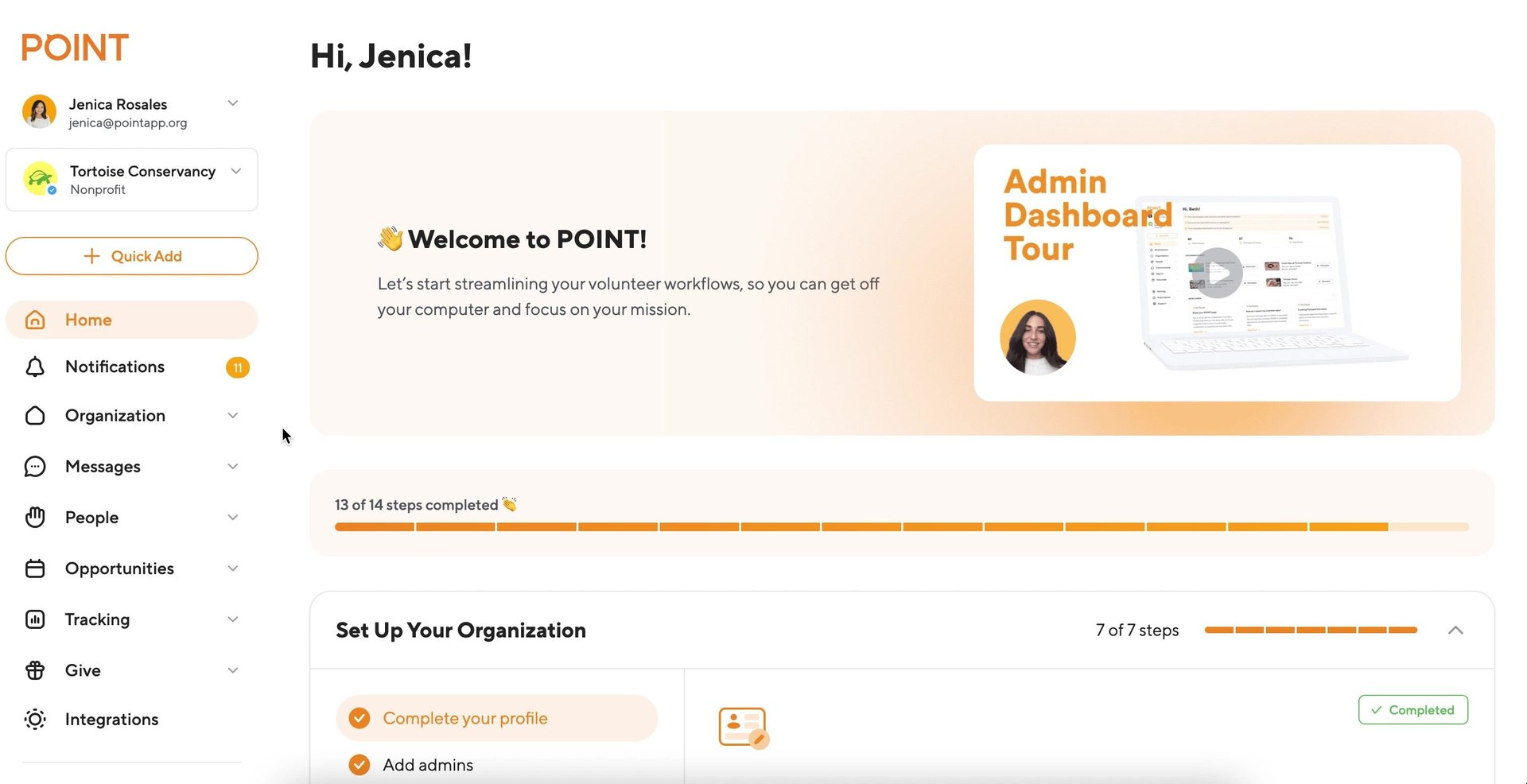1527x784 pixels.
Task: Expand the Jenica Rosales account dropdown
Action: [x=232, y=103]
